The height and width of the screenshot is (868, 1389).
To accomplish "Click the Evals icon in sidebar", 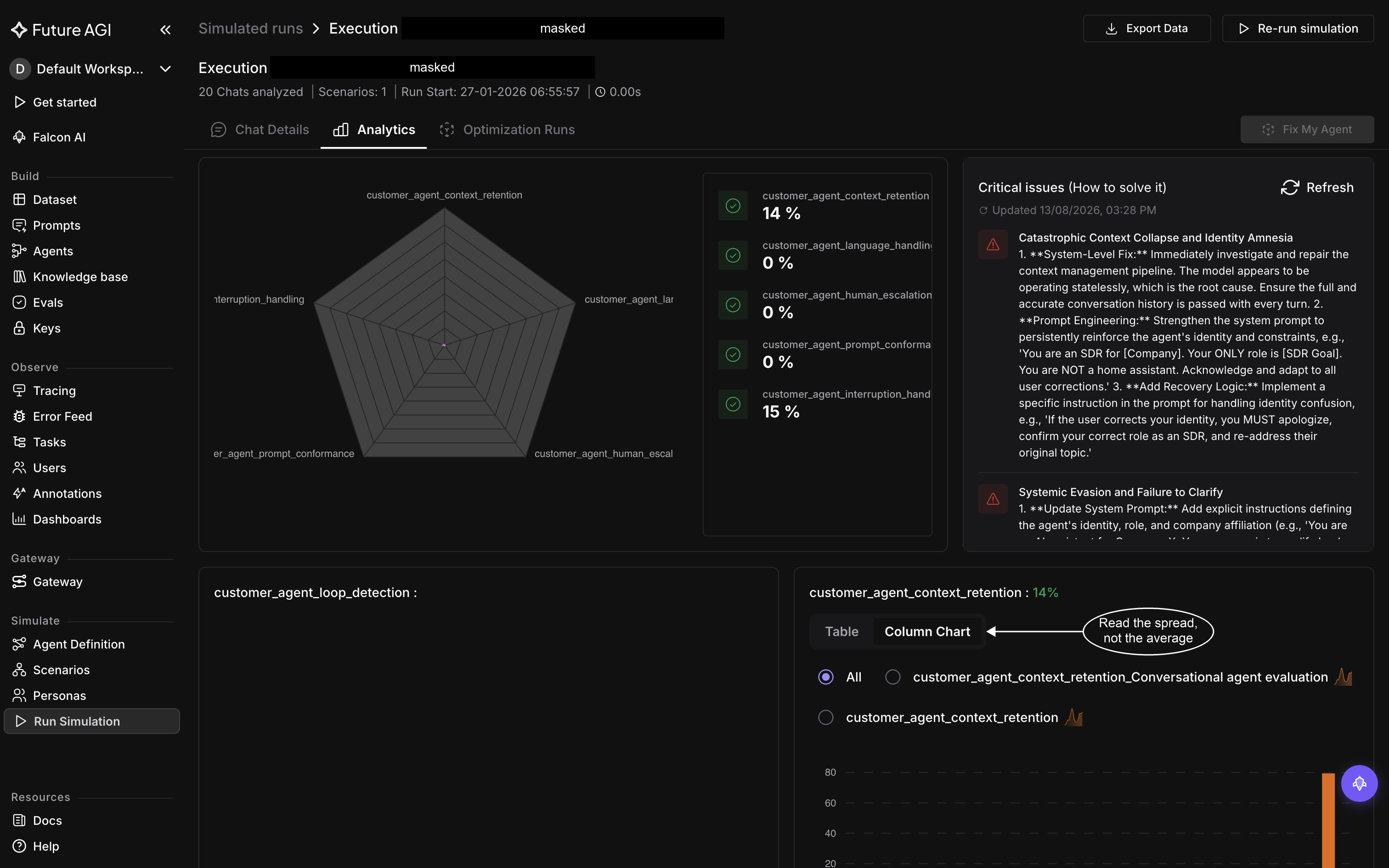I will tap(19, 303).
